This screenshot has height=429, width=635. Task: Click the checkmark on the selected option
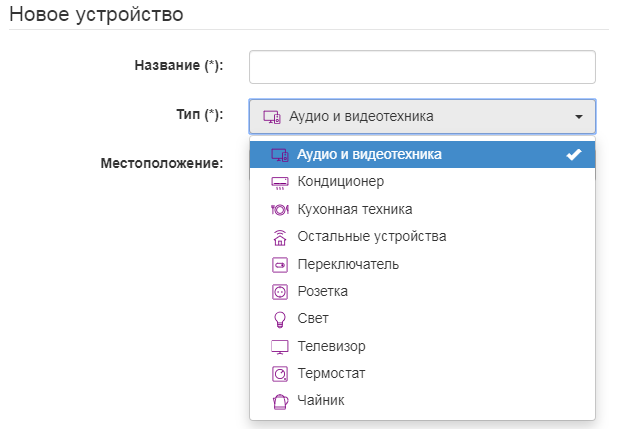[x=573, y=154]
